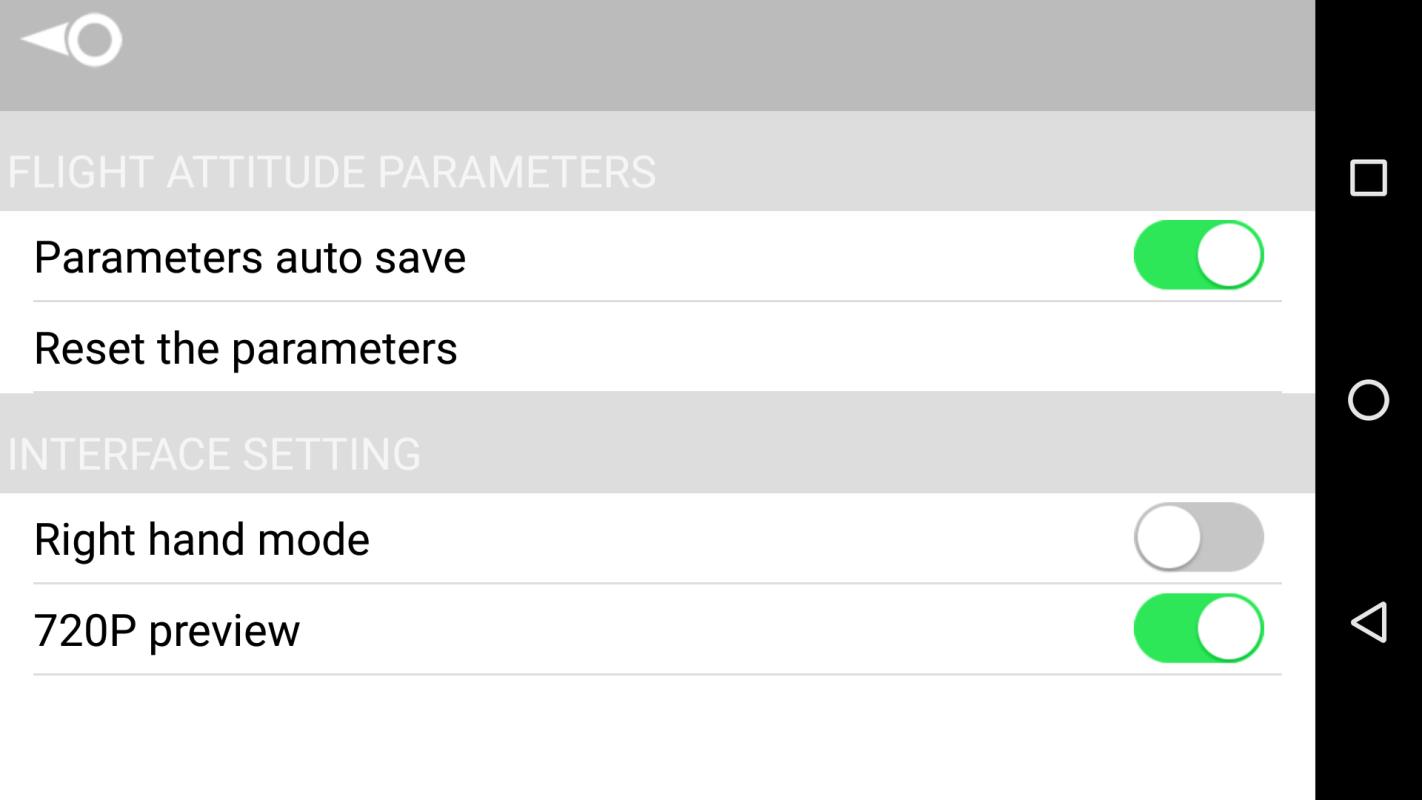Image resolution: width=1422 pixels, height=800 pixels.
Task: Click the gray track of Right hand mode switch
Action: pyautogui.click(x=1236, y=538)
